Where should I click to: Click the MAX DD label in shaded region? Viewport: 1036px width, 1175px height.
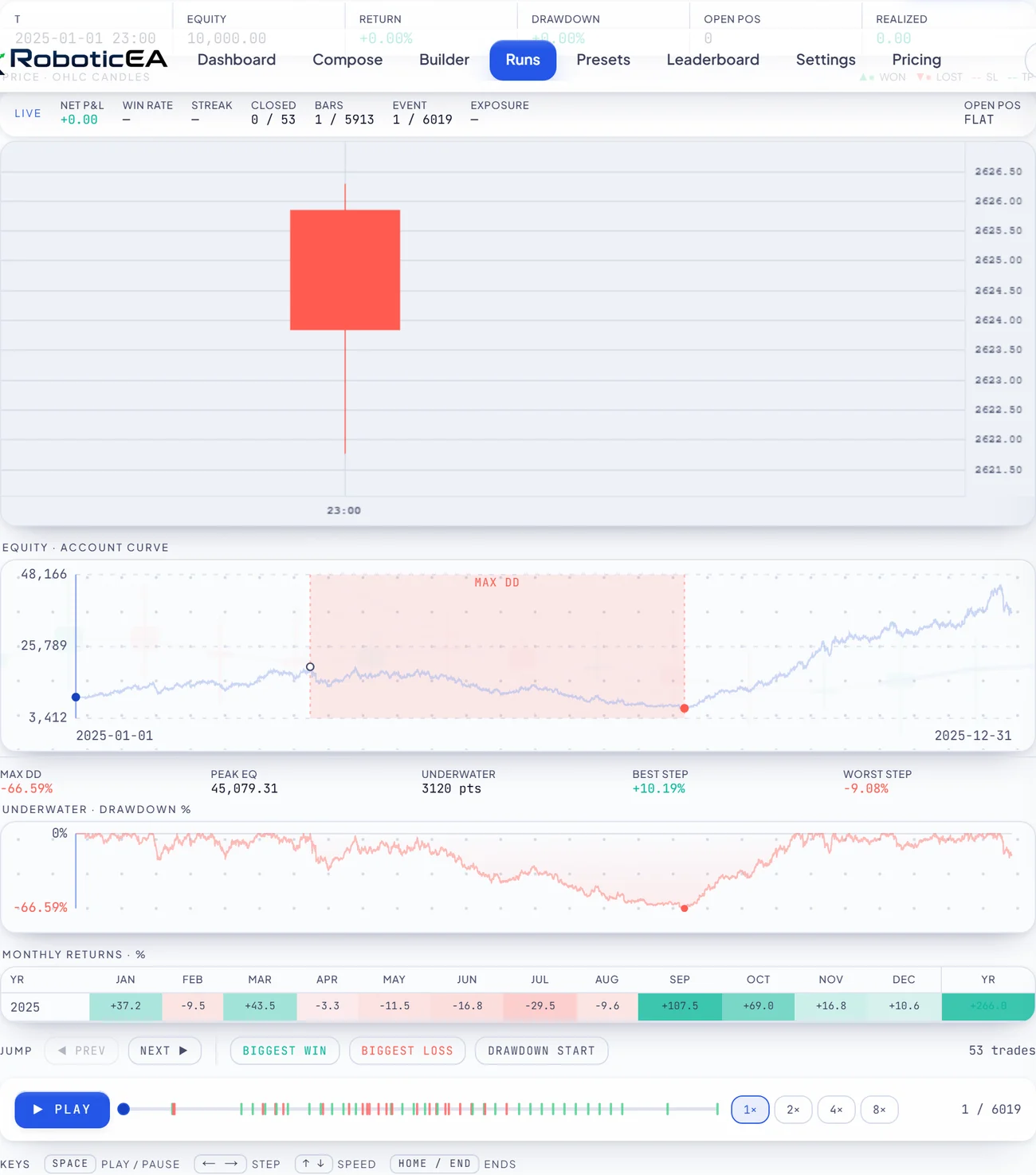click(x=496, y=583)
